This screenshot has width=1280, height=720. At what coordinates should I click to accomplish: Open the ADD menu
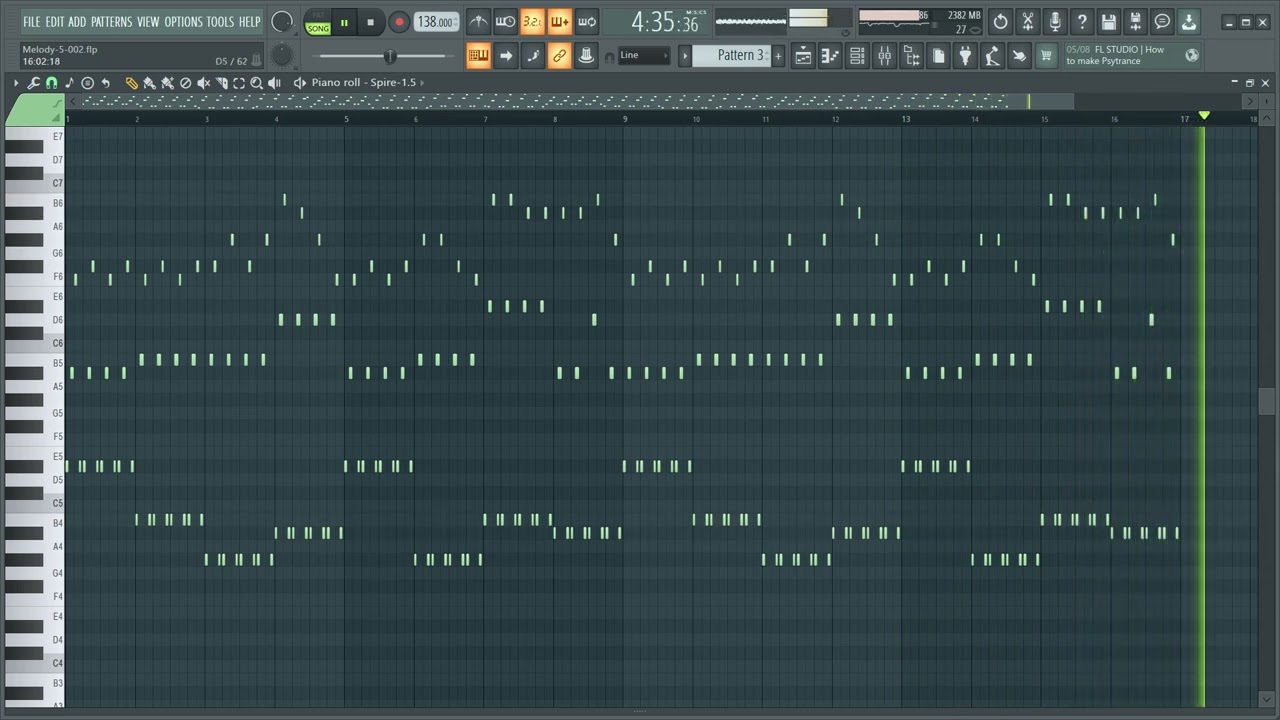[x=77, y=21]
